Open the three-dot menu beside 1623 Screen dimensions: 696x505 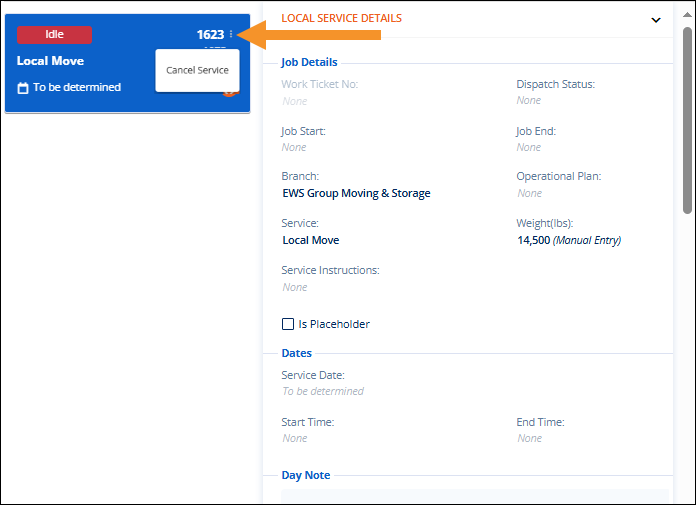231,35
